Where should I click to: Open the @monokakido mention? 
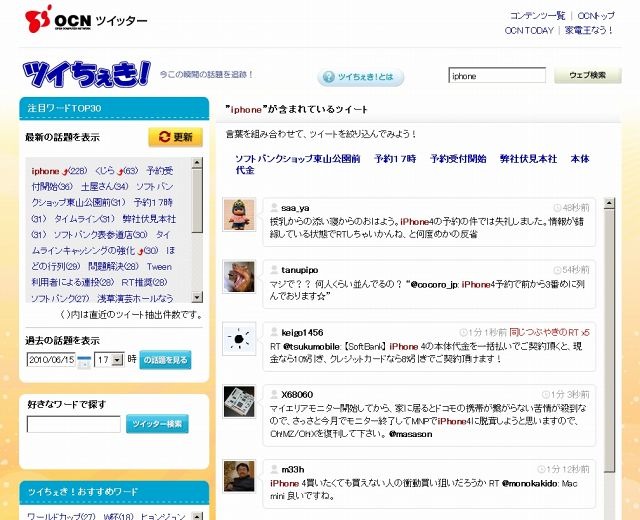(x=530, y=484)
